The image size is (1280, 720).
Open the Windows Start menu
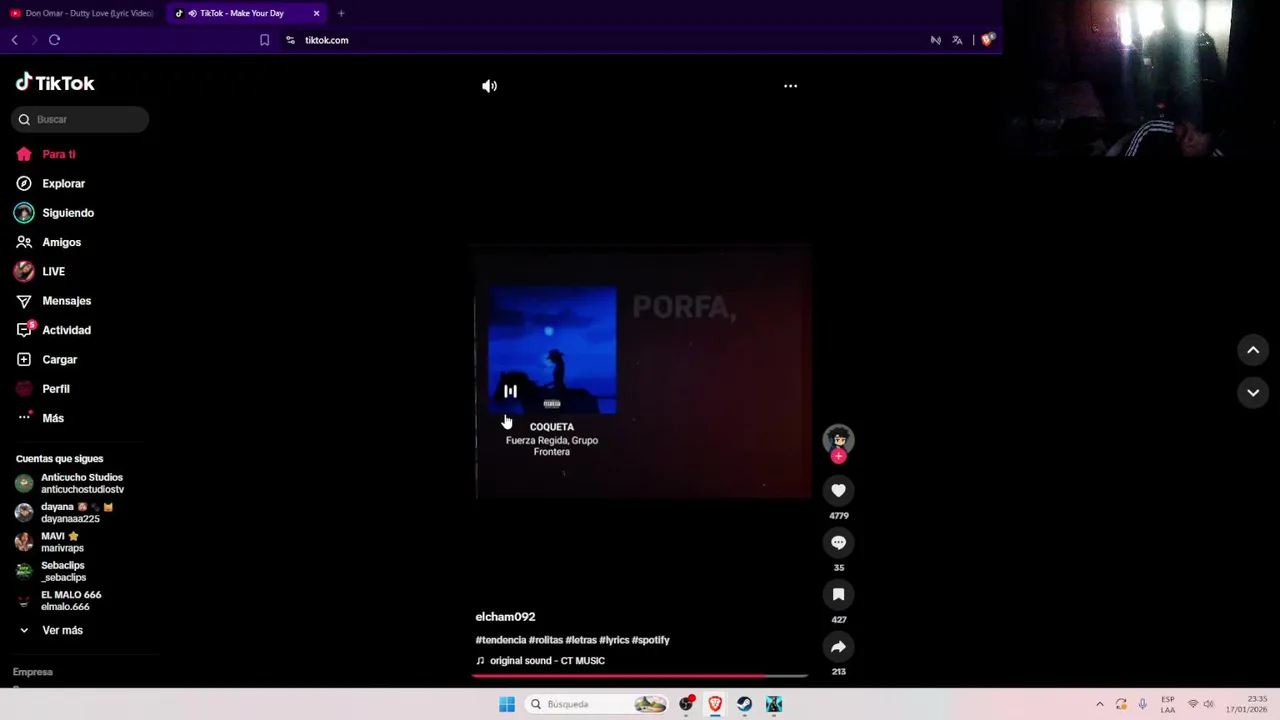click(x=507, y=704)
